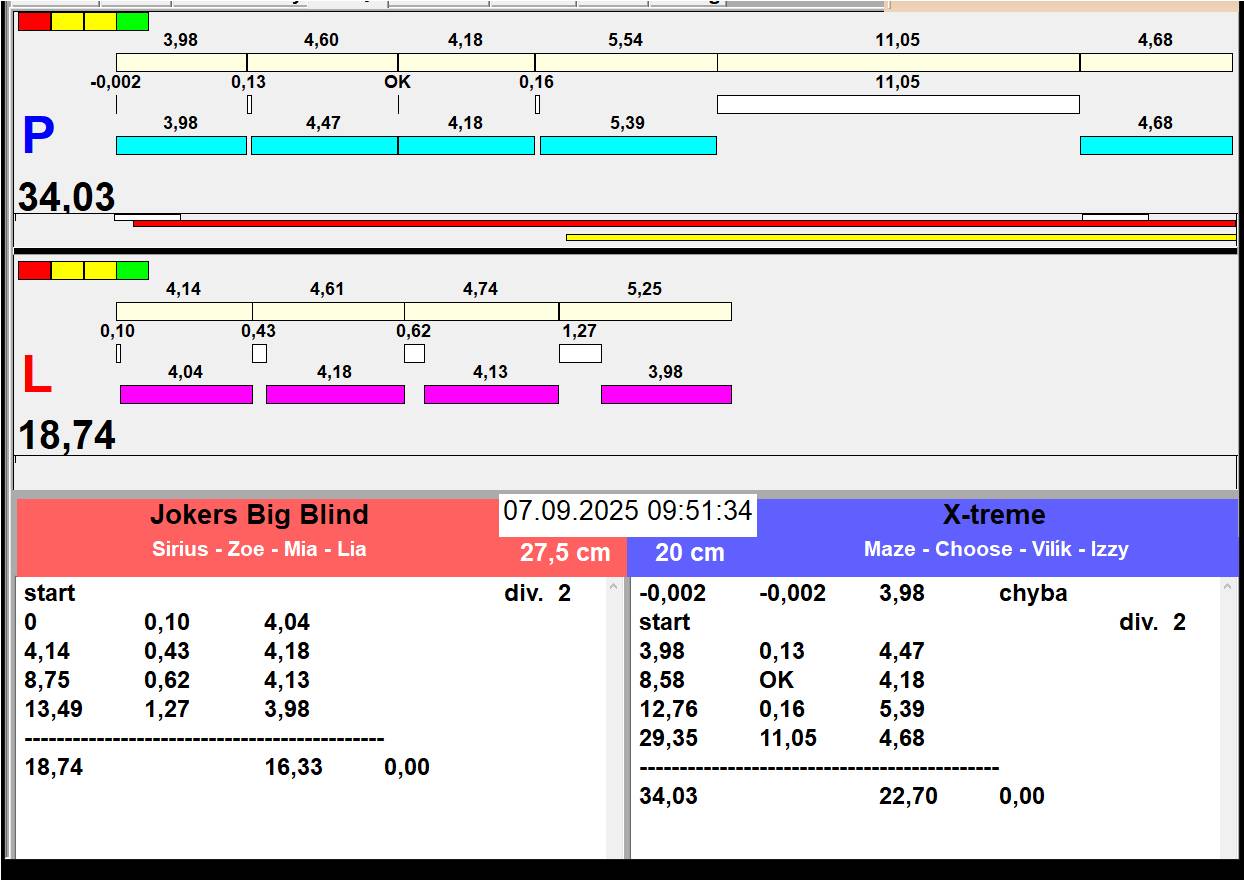
Task: Click the beige segment labeled 4,60
Action: pyautogui.click(x=322, y=62)
